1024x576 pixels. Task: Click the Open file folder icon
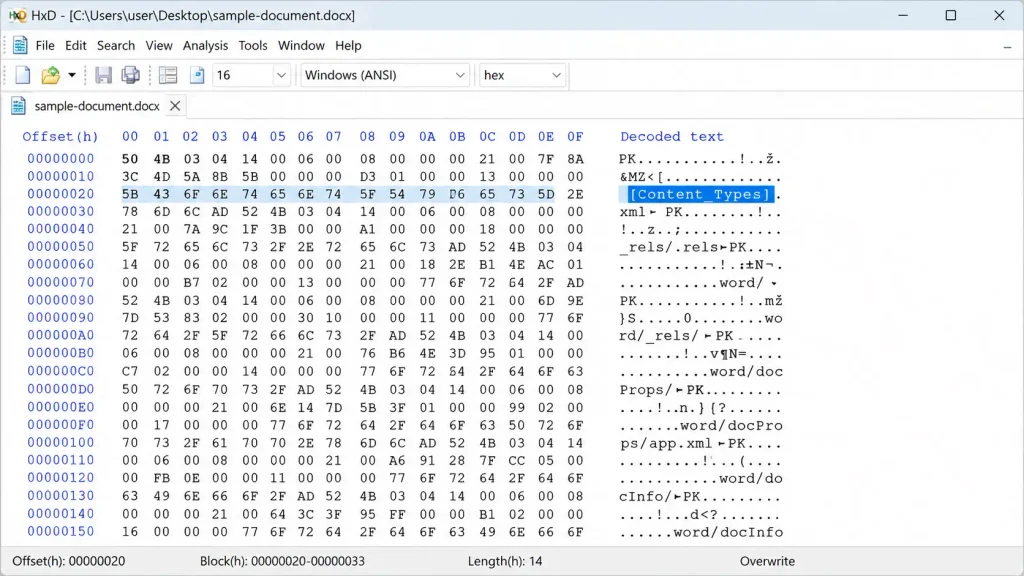pos(50,75)
